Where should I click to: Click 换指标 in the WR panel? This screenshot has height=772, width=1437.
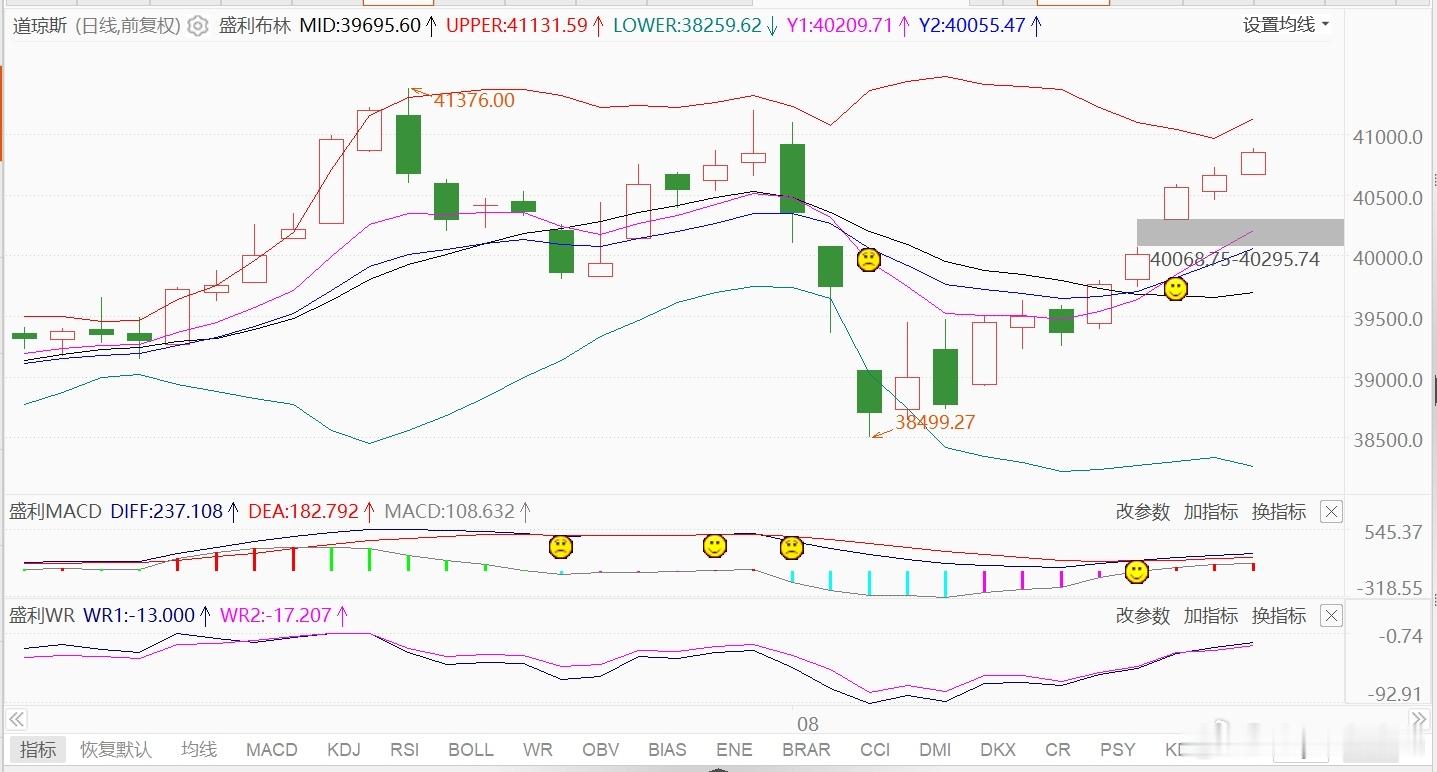click(1279, 616)
